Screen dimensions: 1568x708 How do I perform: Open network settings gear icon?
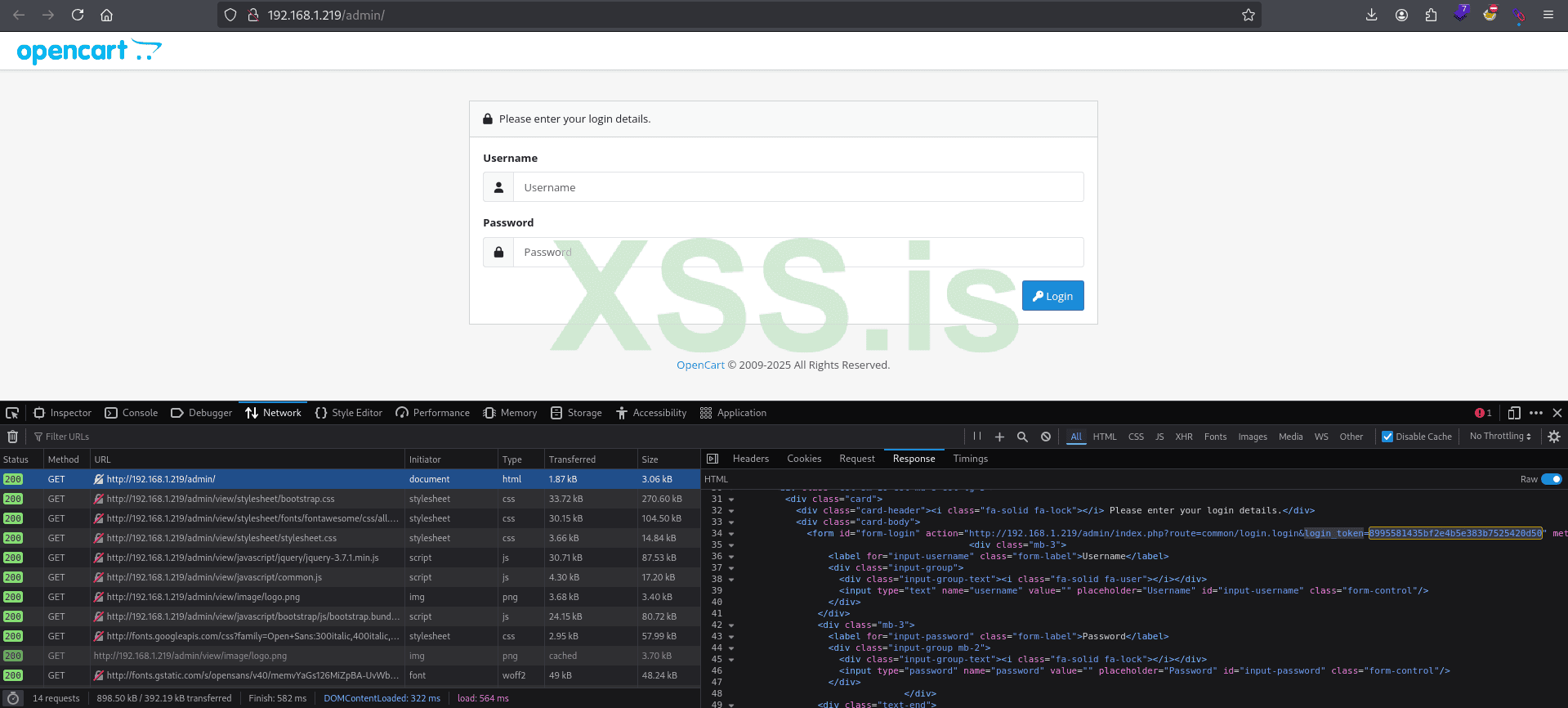pyautogui.click(x=1554, y=437)
